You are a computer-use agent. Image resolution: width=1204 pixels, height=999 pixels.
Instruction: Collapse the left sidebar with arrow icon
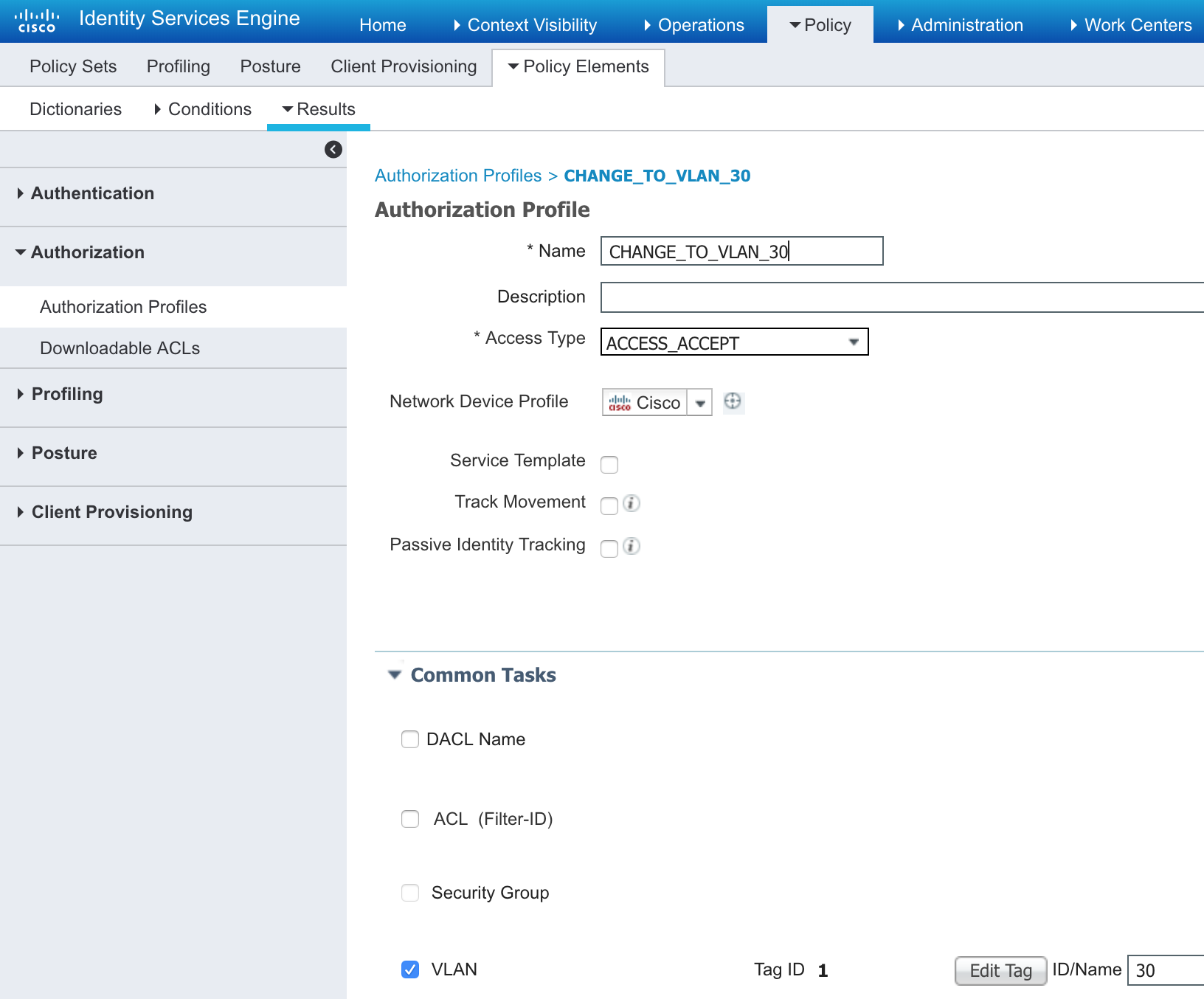[333, 150]
